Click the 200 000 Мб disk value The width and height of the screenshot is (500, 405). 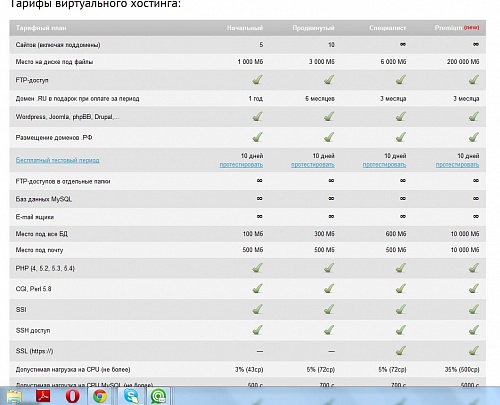[463, 62]
